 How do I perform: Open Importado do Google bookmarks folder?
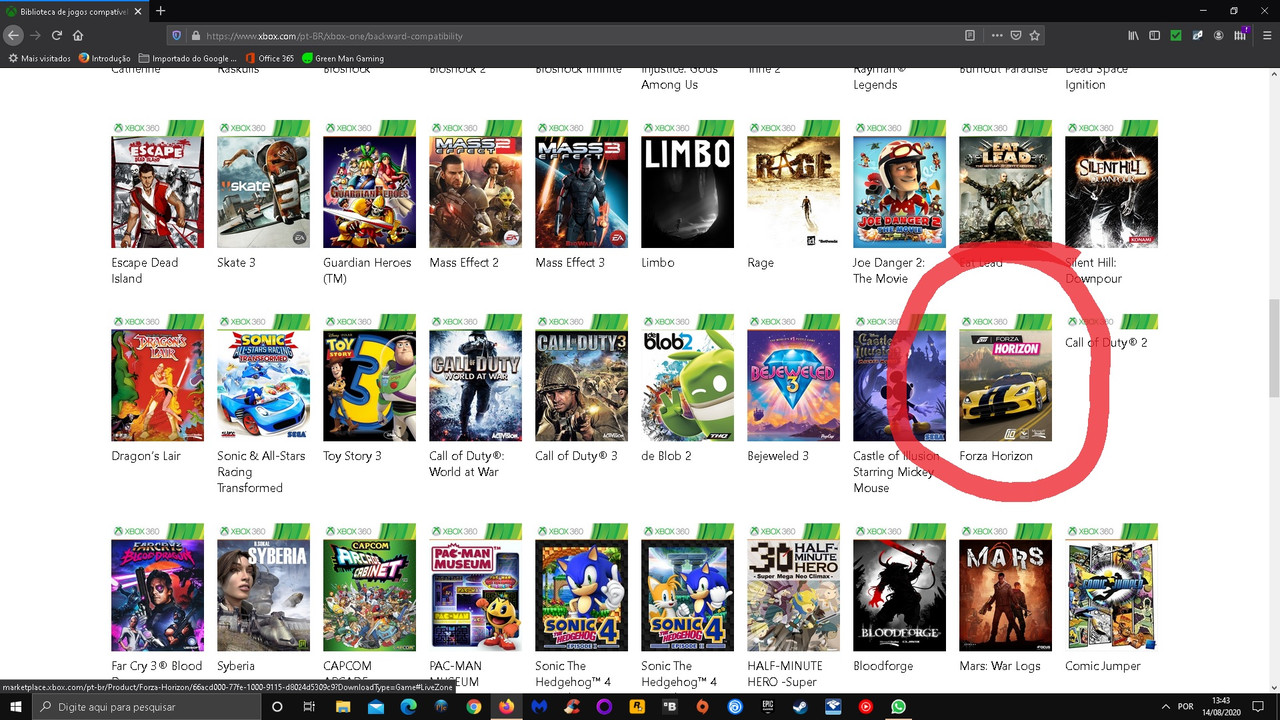click(x=189, y=58)
